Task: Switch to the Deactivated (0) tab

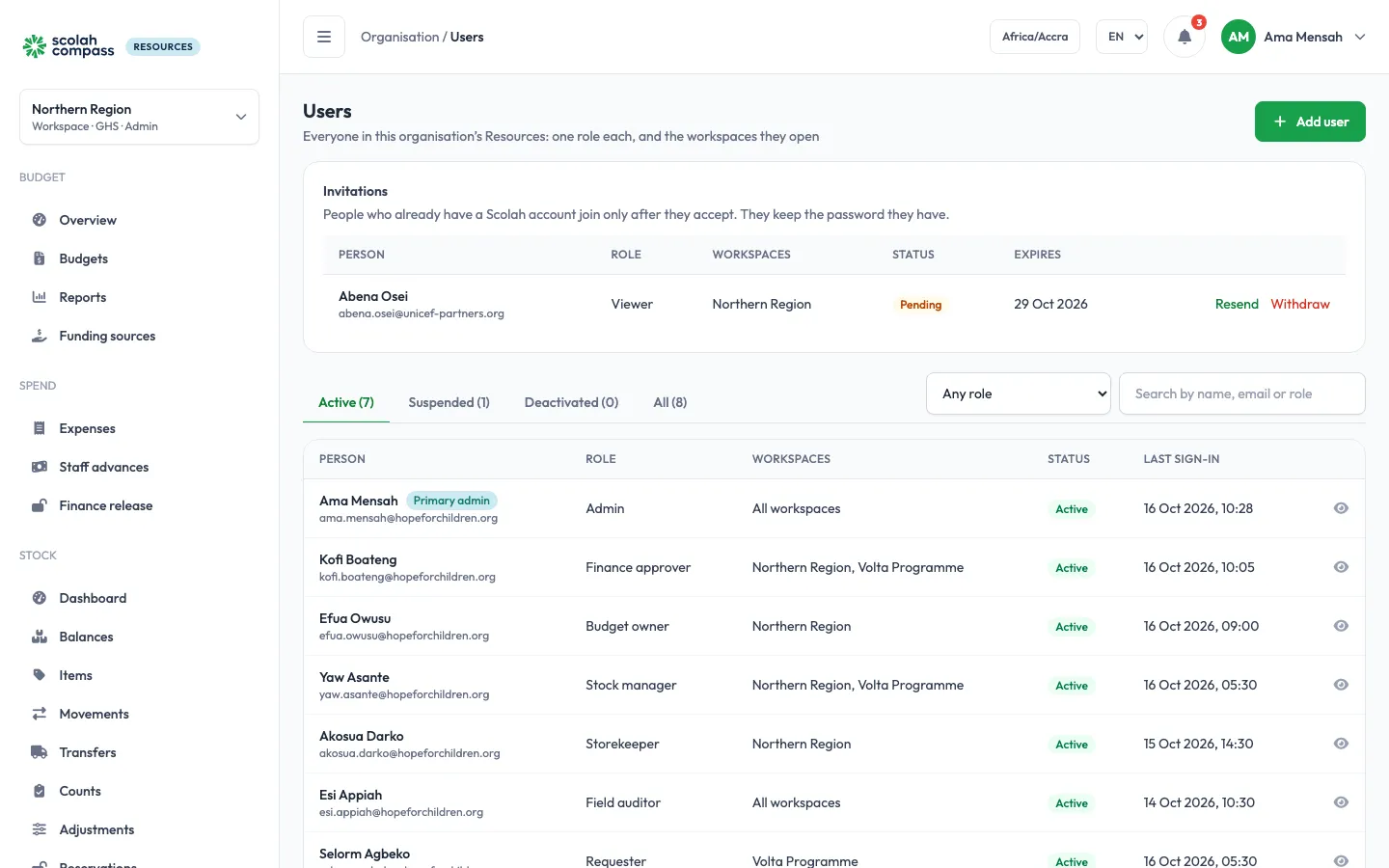Action: [x=572, y=402]
